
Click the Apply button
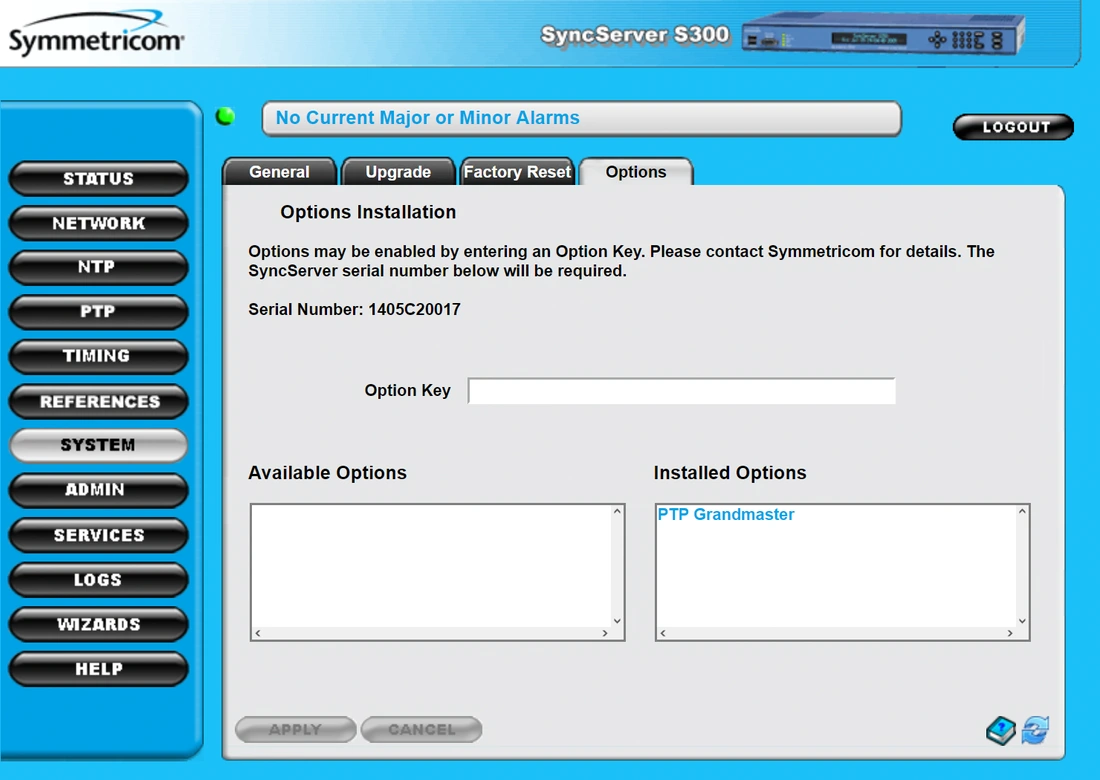(295, 730)
